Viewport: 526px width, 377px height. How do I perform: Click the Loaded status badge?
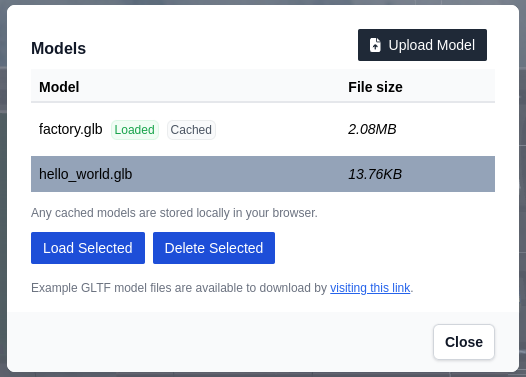[x=135, y=130]
